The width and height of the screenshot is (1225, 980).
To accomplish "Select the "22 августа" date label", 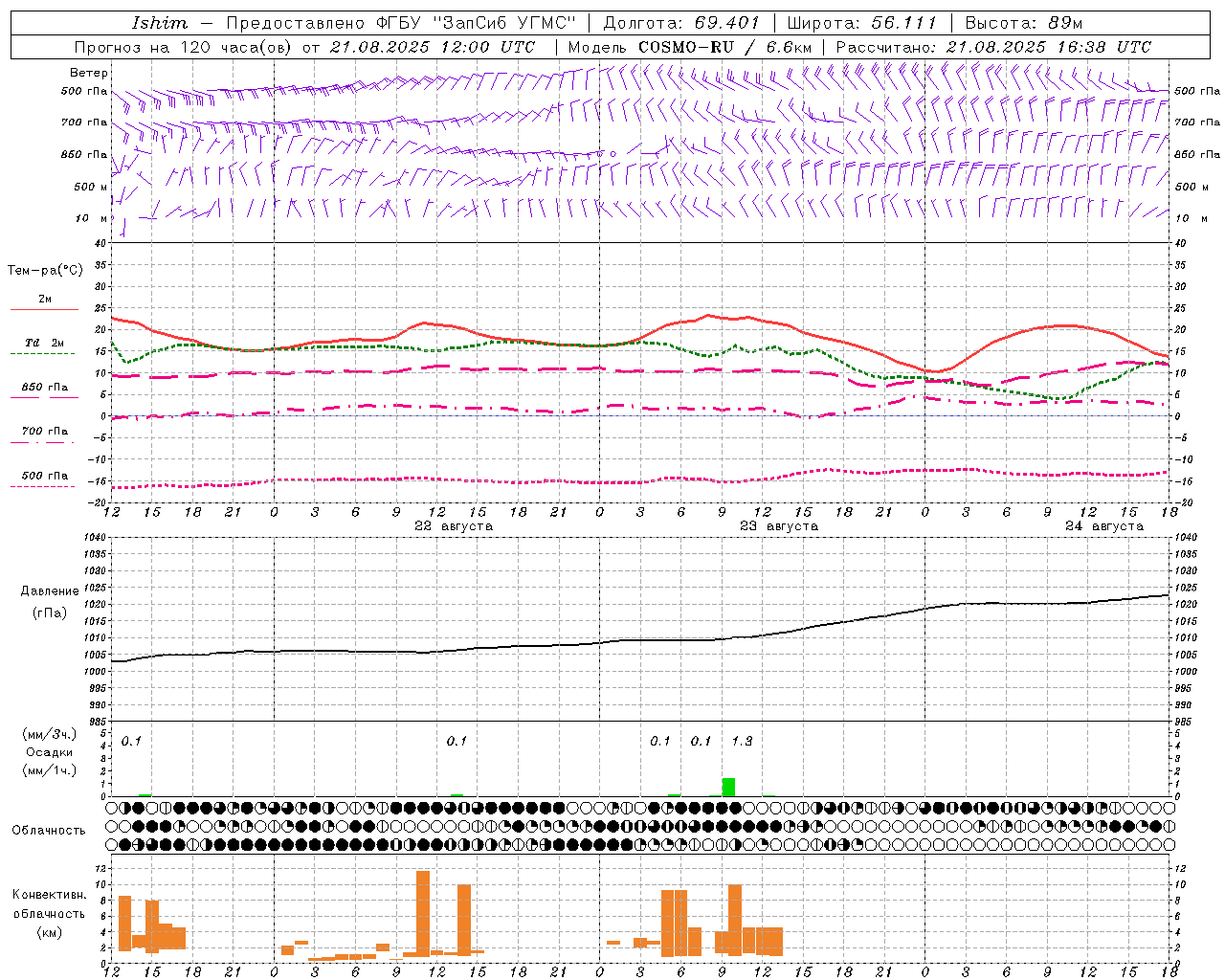I will pos(454,526).
